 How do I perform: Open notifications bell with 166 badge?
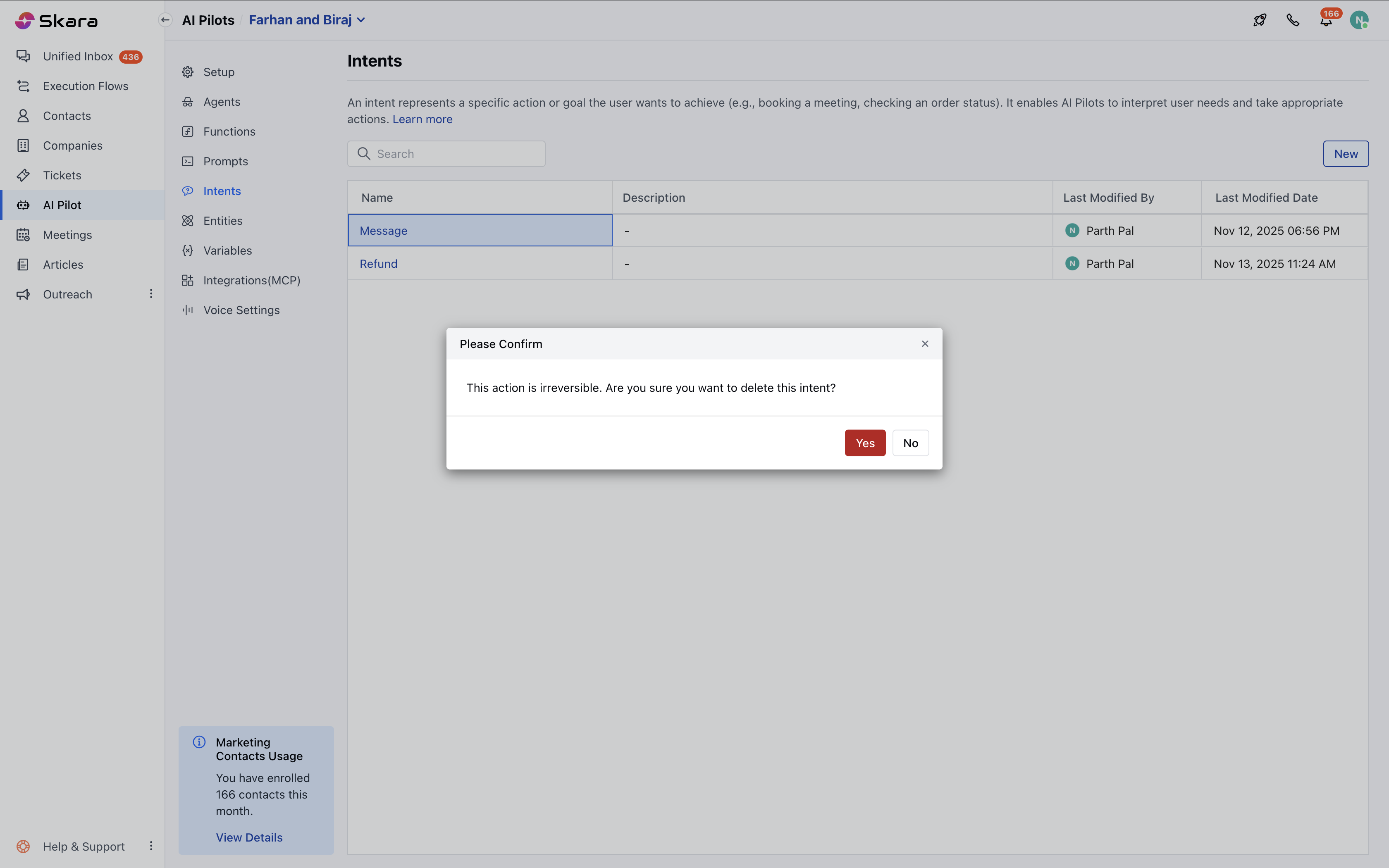(1325, 21)
